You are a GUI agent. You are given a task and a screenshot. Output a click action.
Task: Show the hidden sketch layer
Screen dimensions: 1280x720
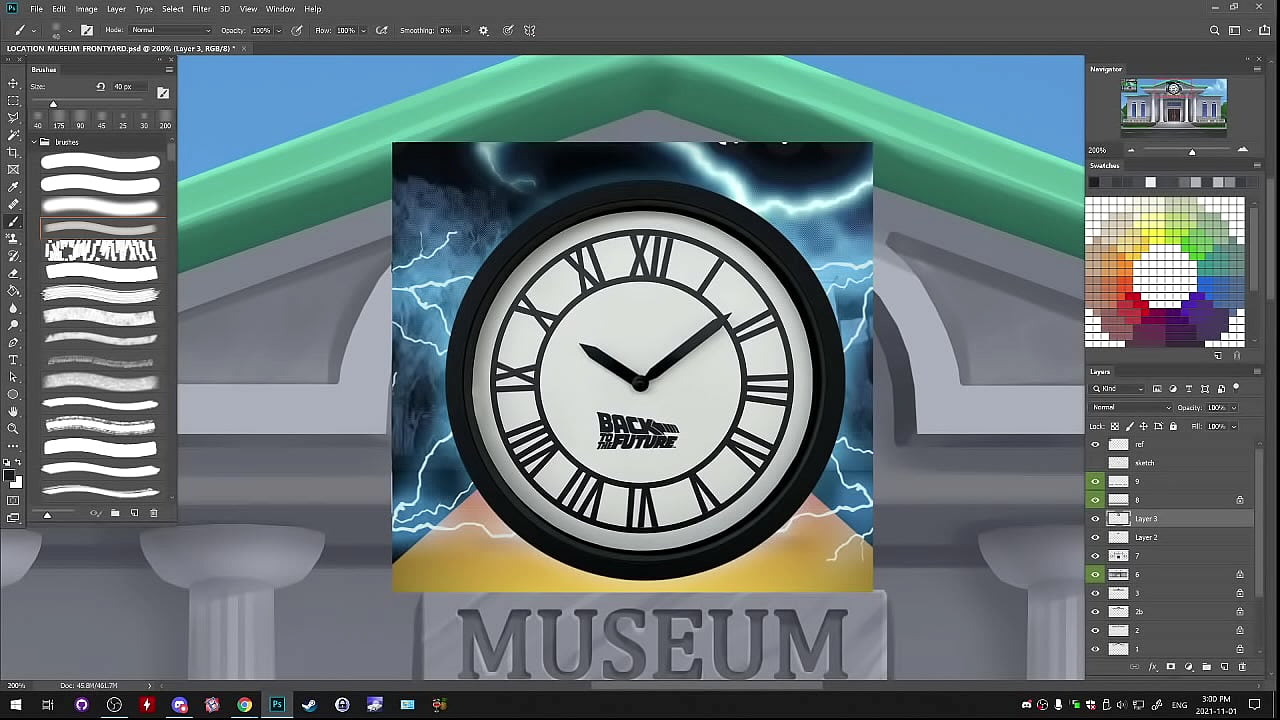pyautogui.click(x=1095, y=463)
